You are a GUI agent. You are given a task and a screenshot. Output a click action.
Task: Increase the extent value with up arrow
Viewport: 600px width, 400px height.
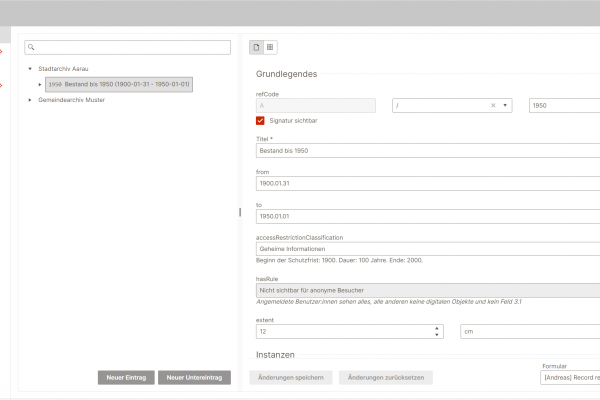[437, 328]
